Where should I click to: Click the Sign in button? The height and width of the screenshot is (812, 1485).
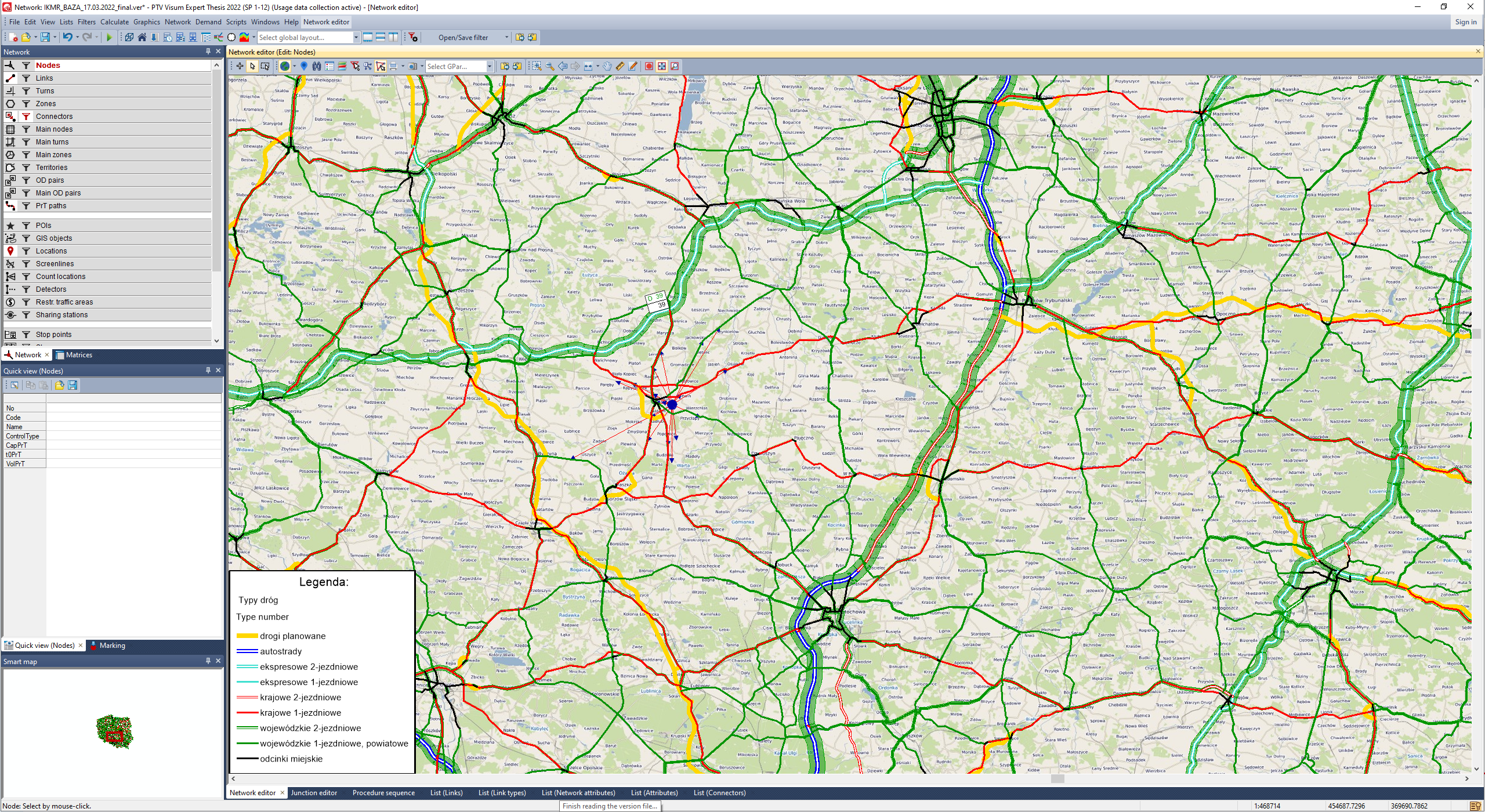coord(1466,22)
